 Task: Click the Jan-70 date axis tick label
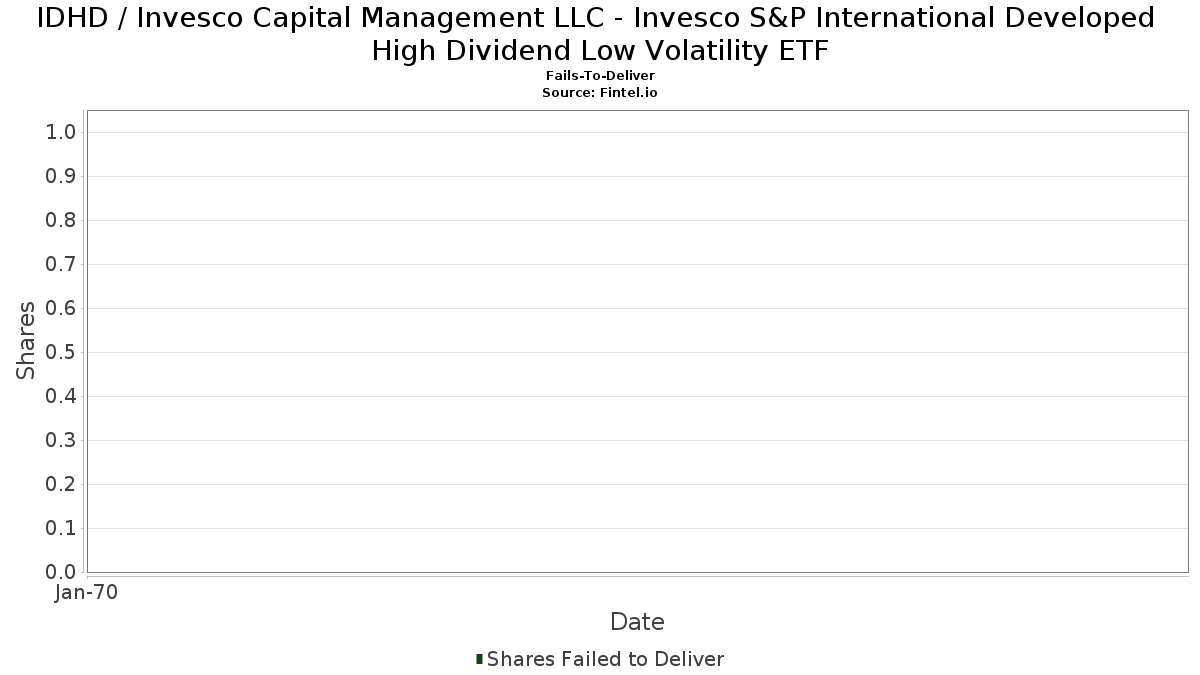87,593
